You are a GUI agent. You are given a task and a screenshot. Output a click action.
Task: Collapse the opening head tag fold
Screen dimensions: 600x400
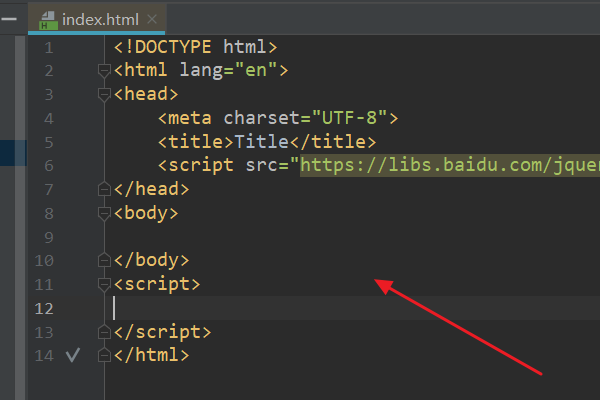click(104, 95)
